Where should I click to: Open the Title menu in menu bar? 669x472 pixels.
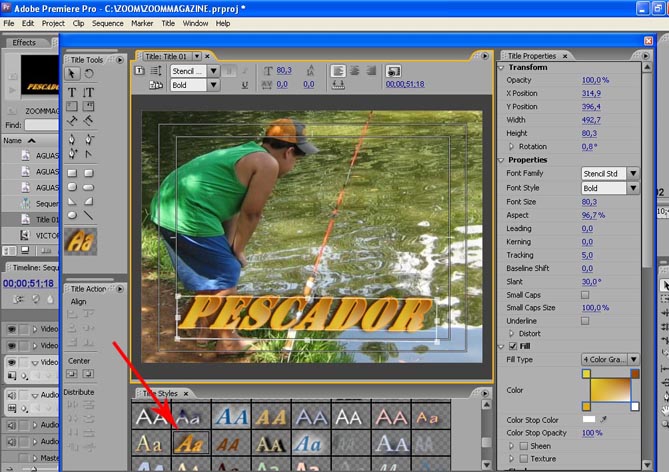coord(168,23)
